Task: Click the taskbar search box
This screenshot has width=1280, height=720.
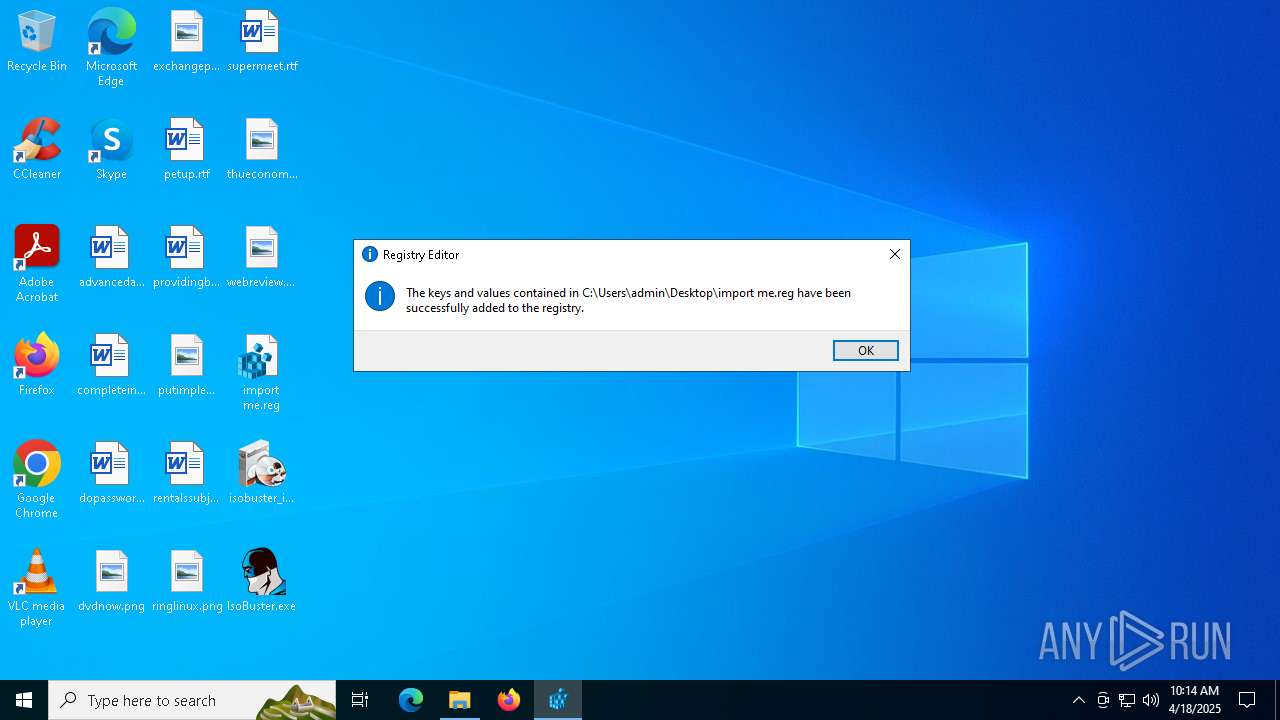Action: (192, 700)
